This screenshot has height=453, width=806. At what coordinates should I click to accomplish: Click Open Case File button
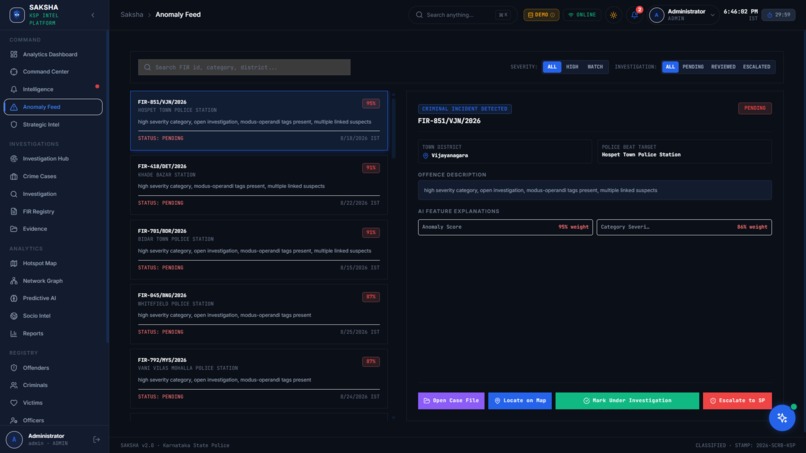pyautogui.click(x=451, y=401)
